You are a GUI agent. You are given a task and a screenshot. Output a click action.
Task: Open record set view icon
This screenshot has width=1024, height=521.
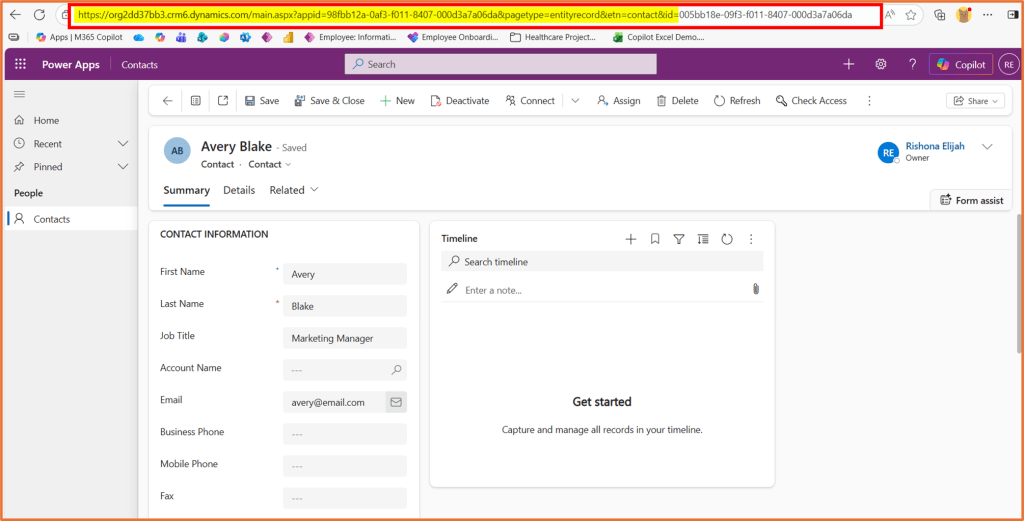click(195, 101)
